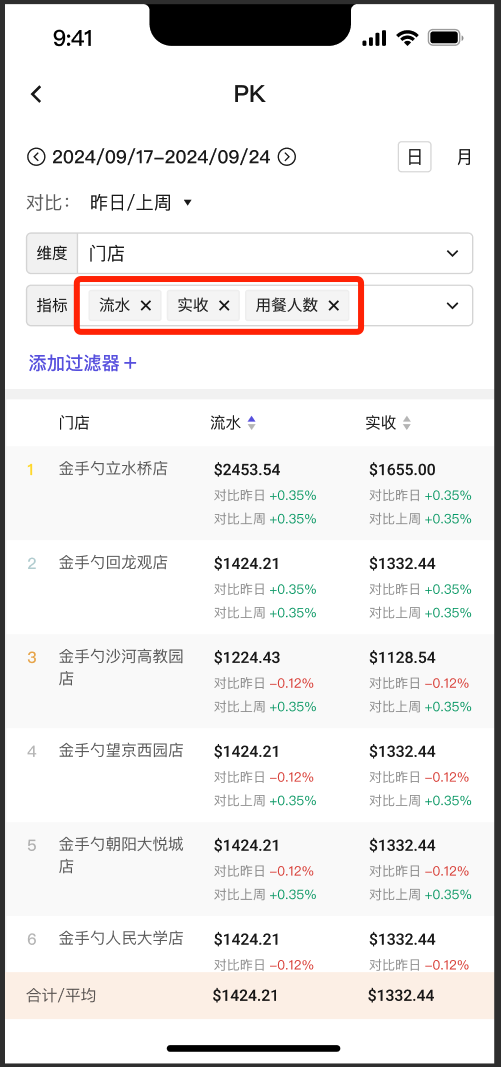Screen dimensions: 501x1067
Task: Tap the back arrow beside PK title
Action: click(x=37, y=94)
